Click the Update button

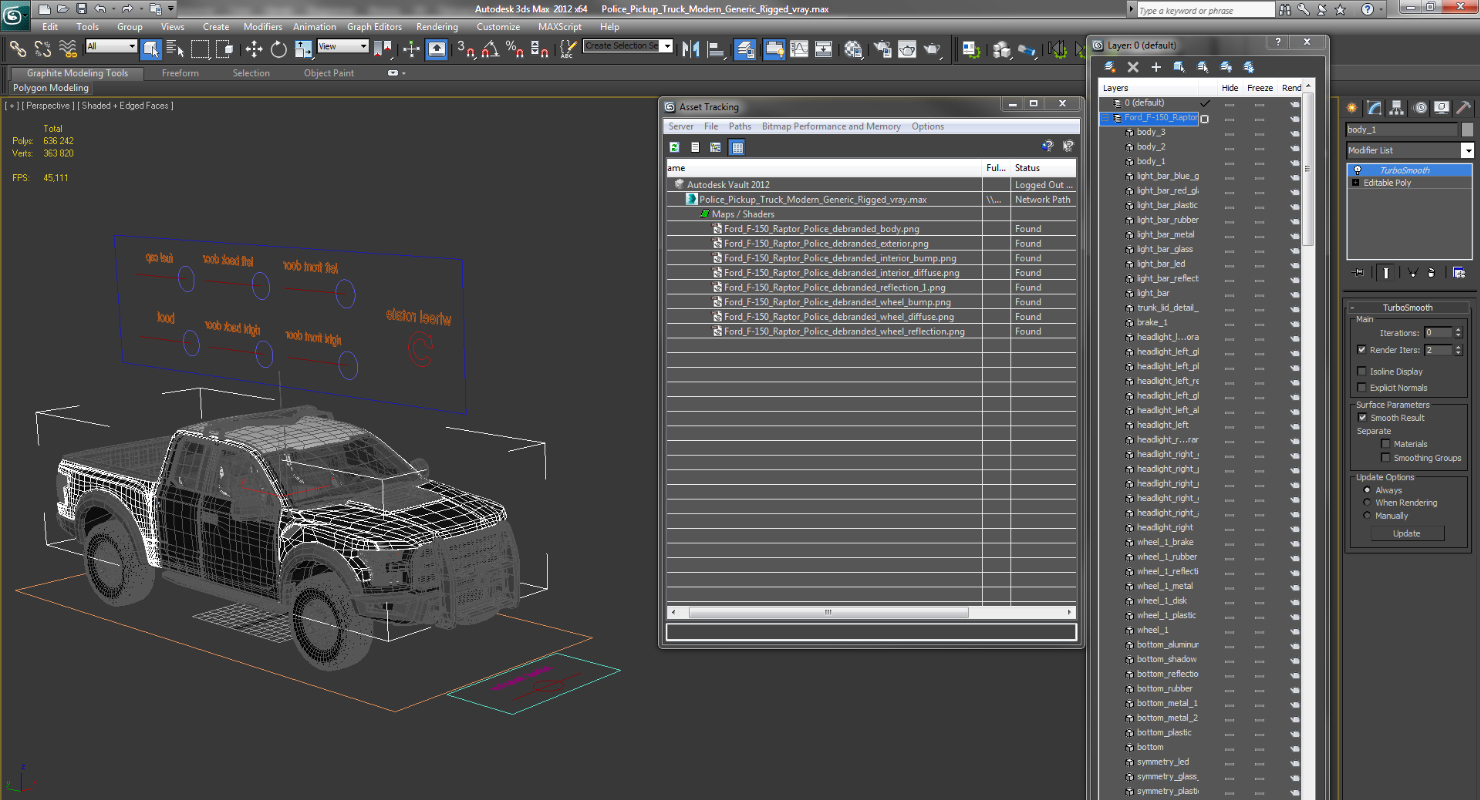pos(1406,533)
